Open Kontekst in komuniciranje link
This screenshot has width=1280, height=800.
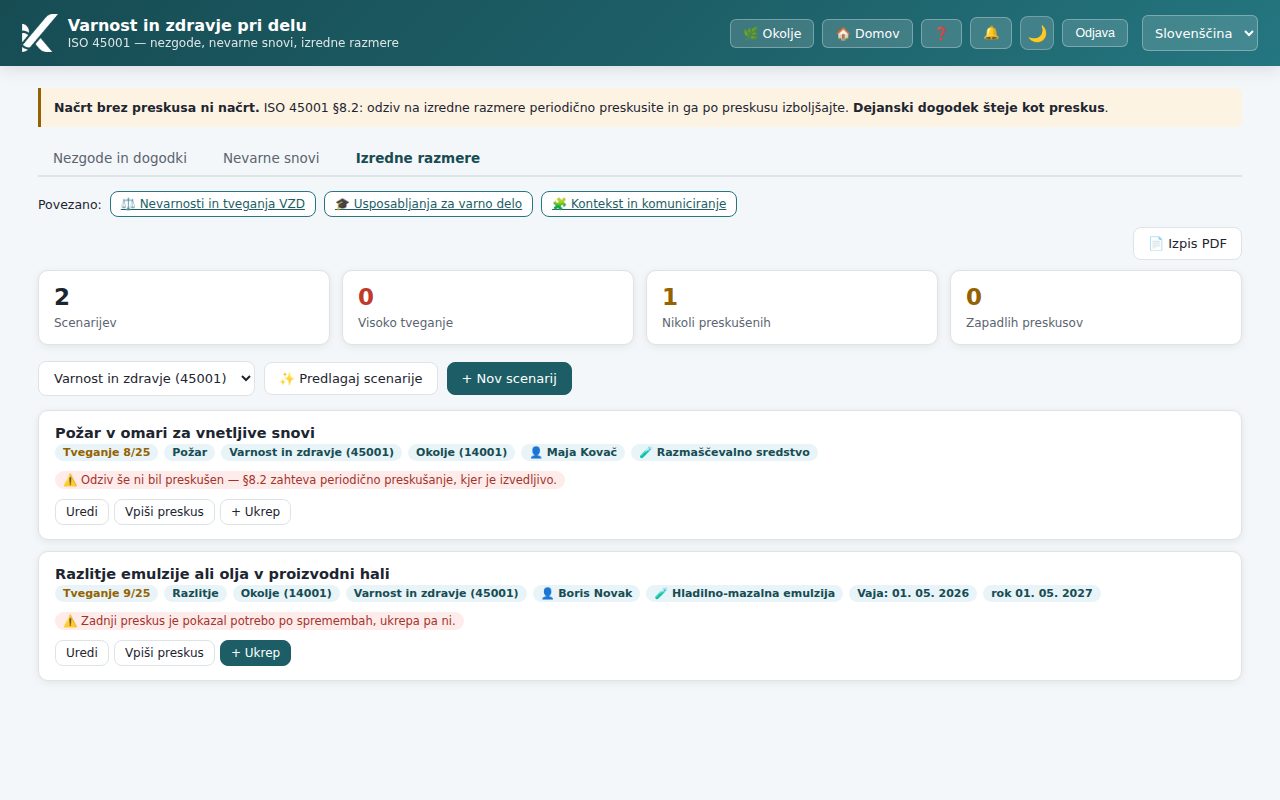(639, 204)
